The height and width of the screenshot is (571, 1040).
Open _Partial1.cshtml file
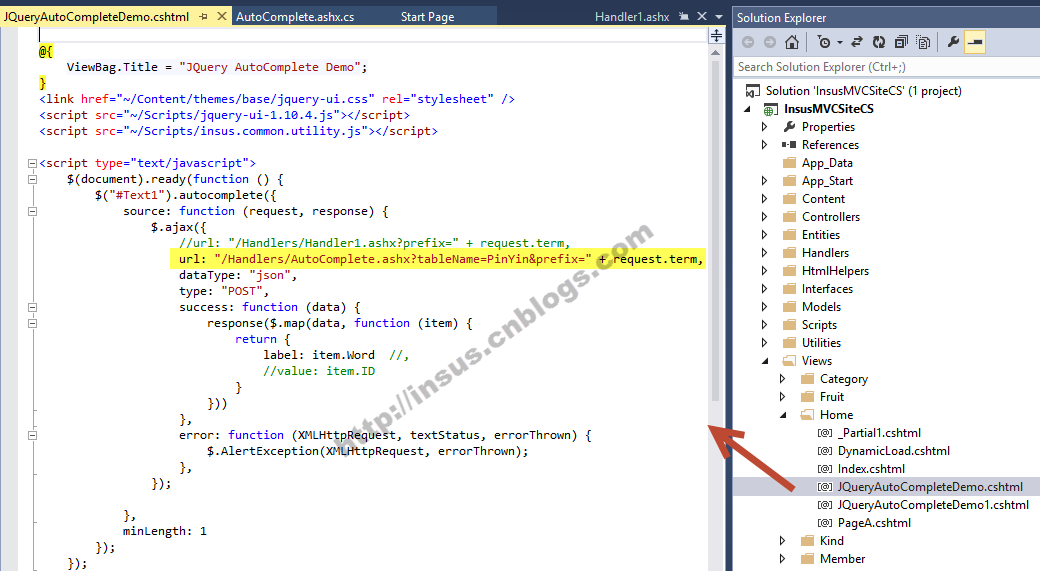coord(879,433)
